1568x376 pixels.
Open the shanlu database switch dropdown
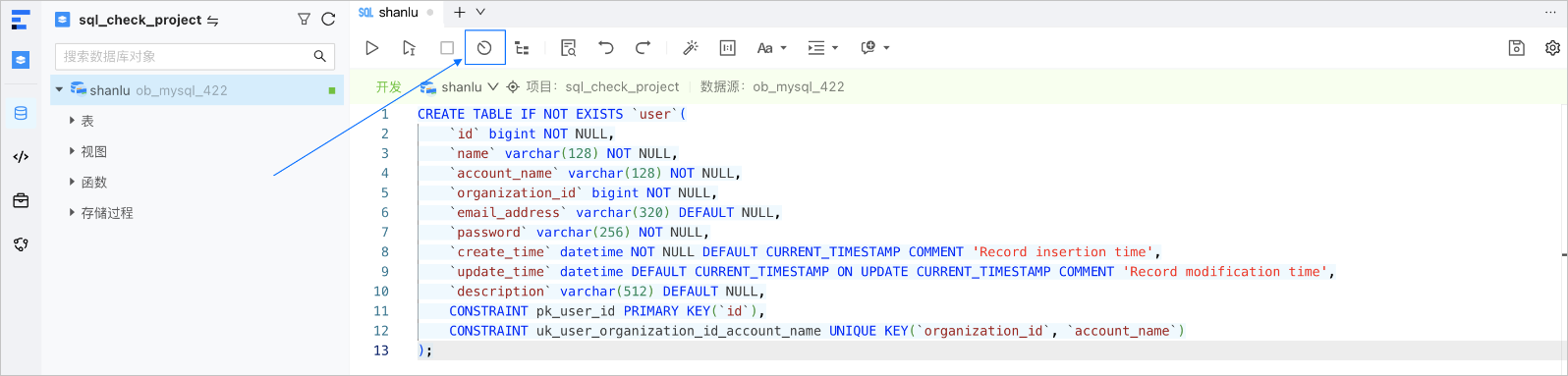click(x=459, y=86)
